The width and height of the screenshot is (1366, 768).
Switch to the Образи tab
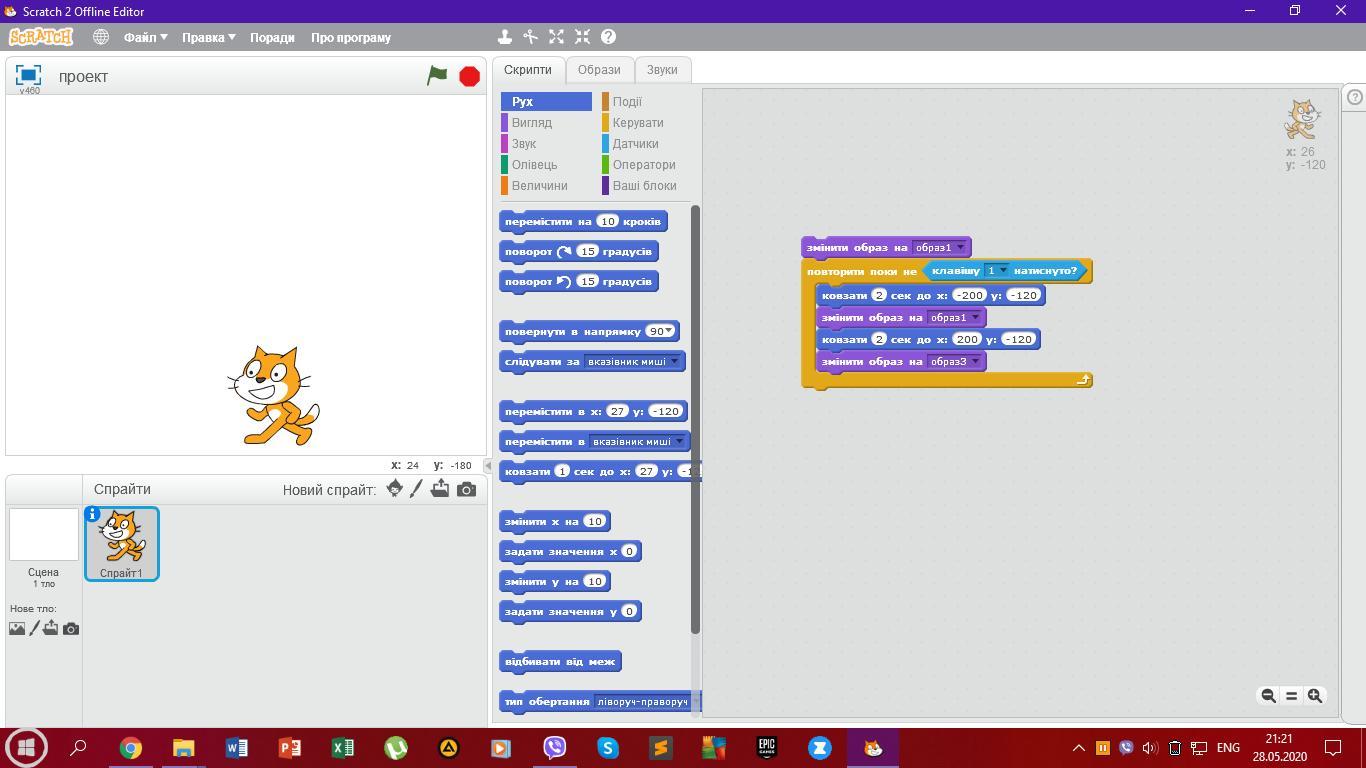click(x=599, y=70)
